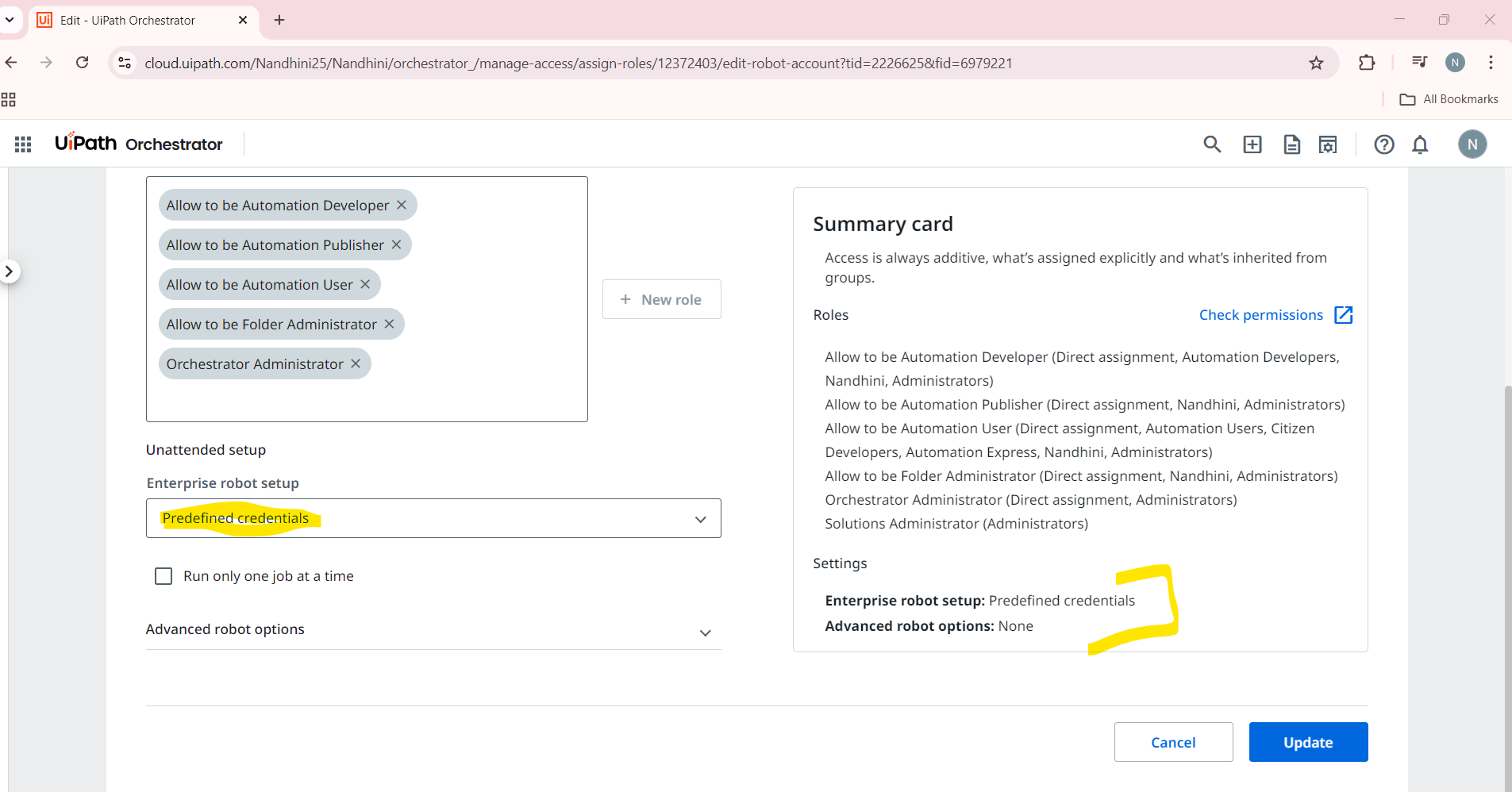This screenshot has width=1512, height=792.
Task: Click the Solutions Administrator (Administrators) entry
Action: tap(956, 524)
